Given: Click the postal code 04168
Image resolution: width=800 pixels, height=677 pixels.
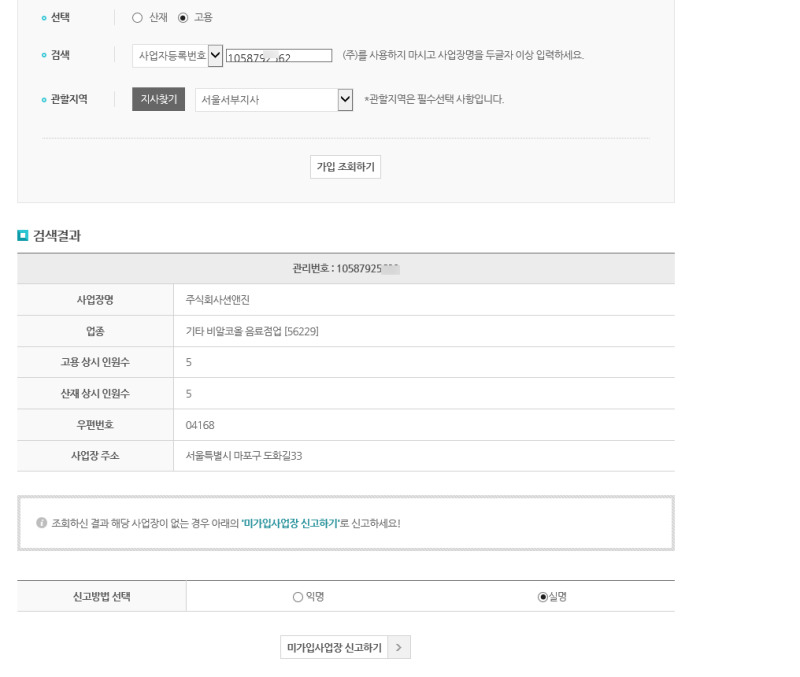Looking at the screenshot, I should coord(200,425).
